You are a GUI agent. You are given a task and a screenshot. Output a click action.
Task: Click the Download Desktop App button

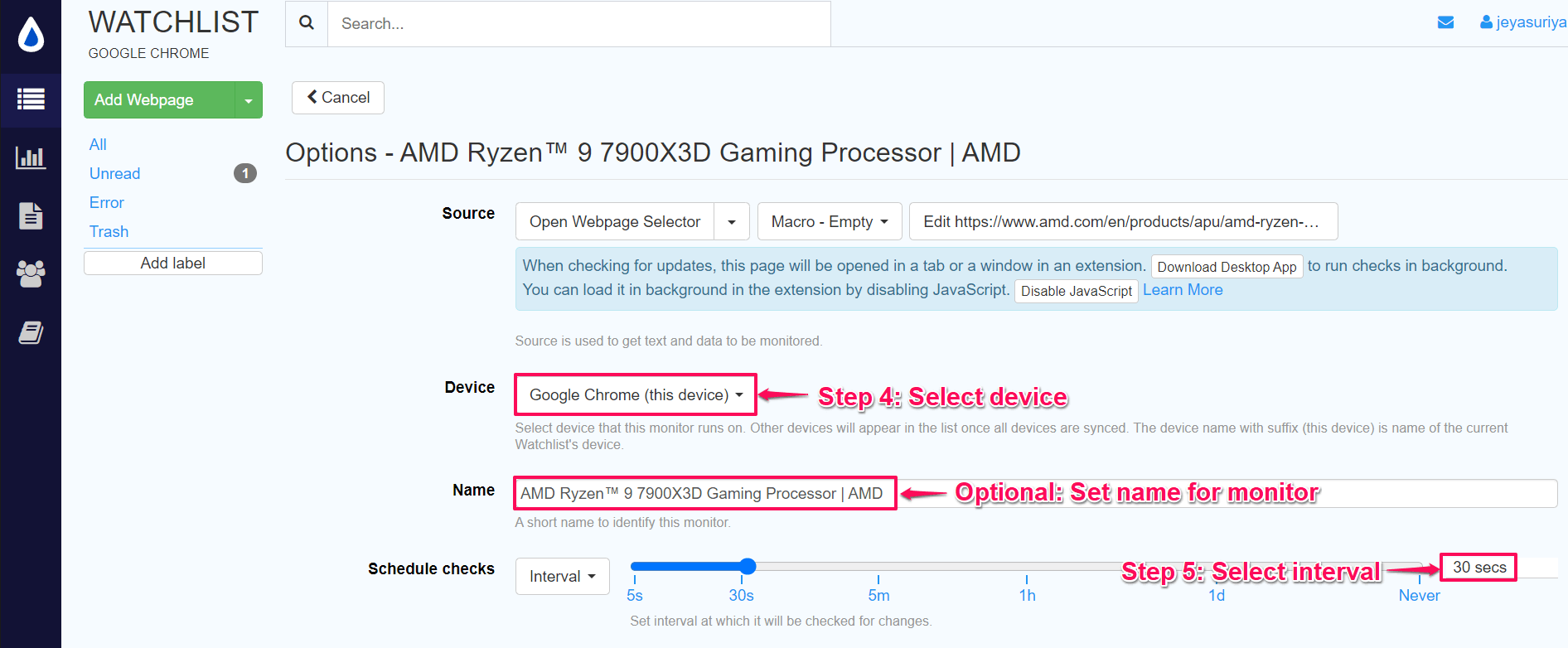[1227, 267]
